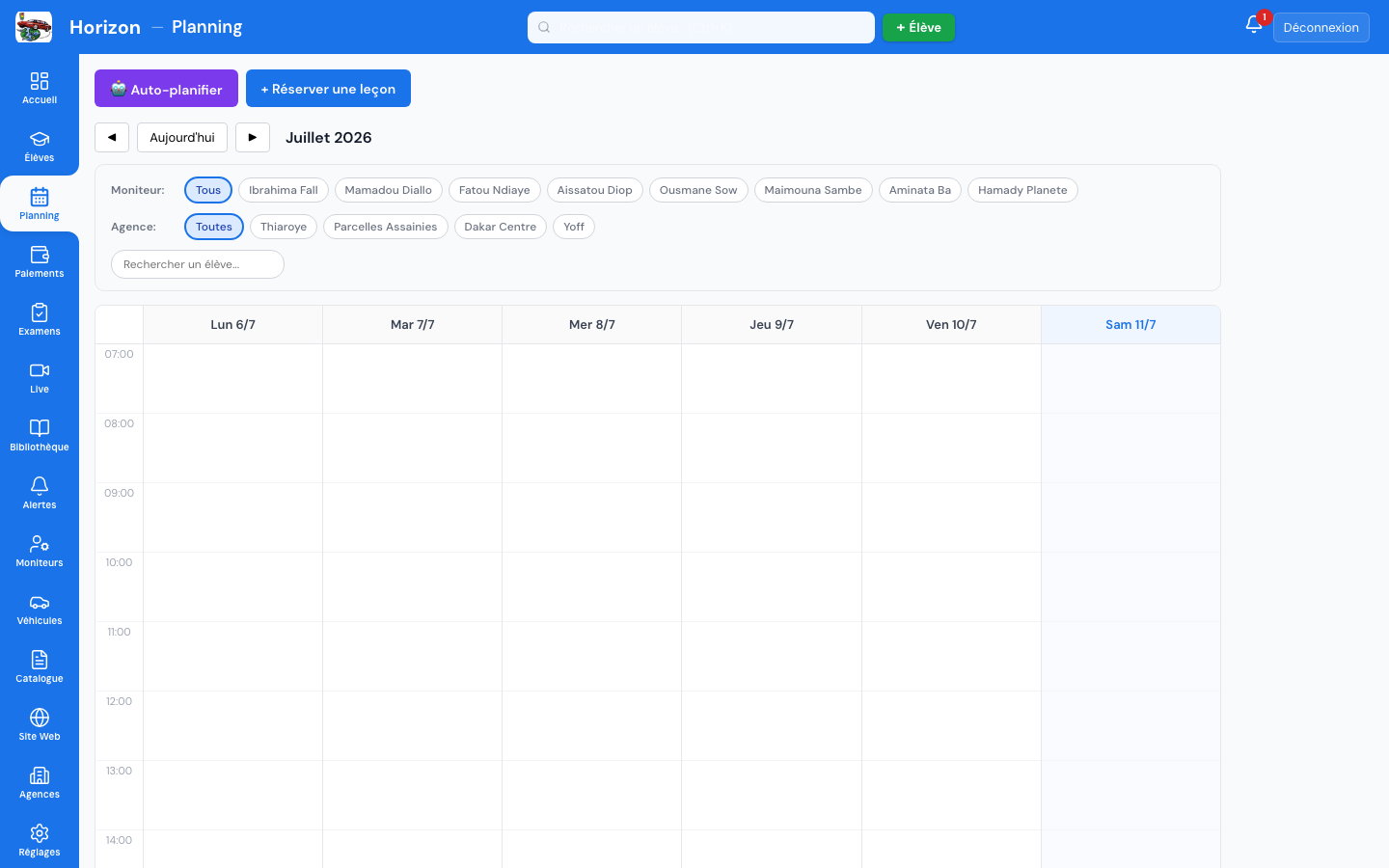Advance to next week arrow

pyautogui.click(x=253, y=138)
